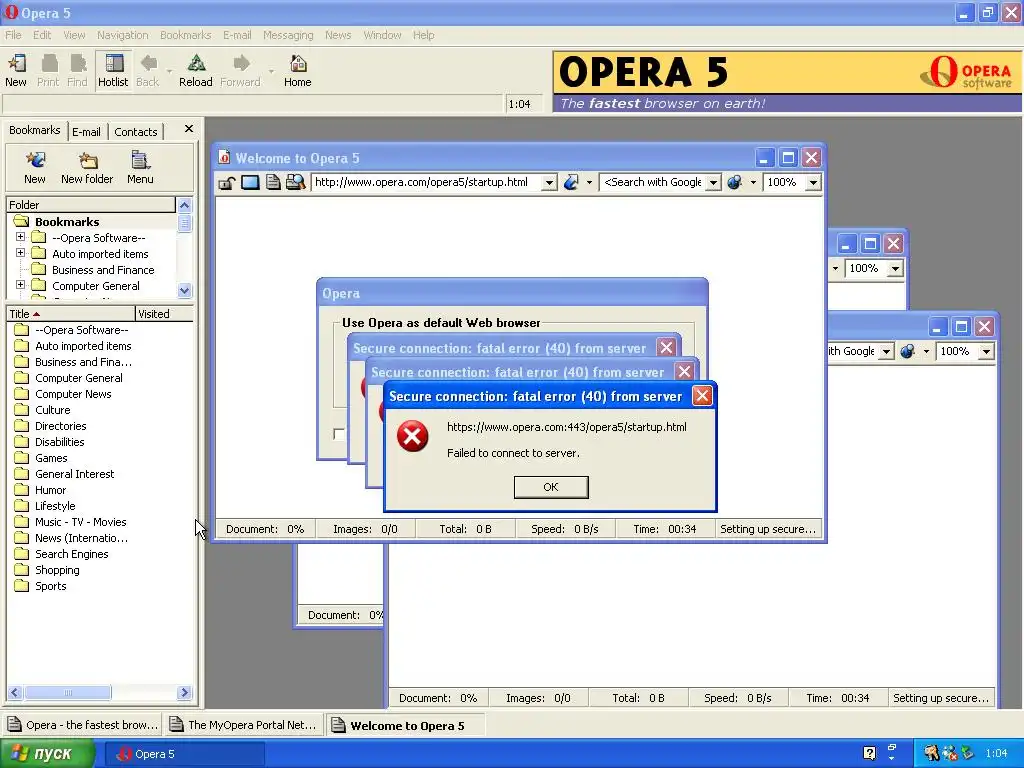
Task: Select Business and Finance in folder tree
Action: click(103, 270)
